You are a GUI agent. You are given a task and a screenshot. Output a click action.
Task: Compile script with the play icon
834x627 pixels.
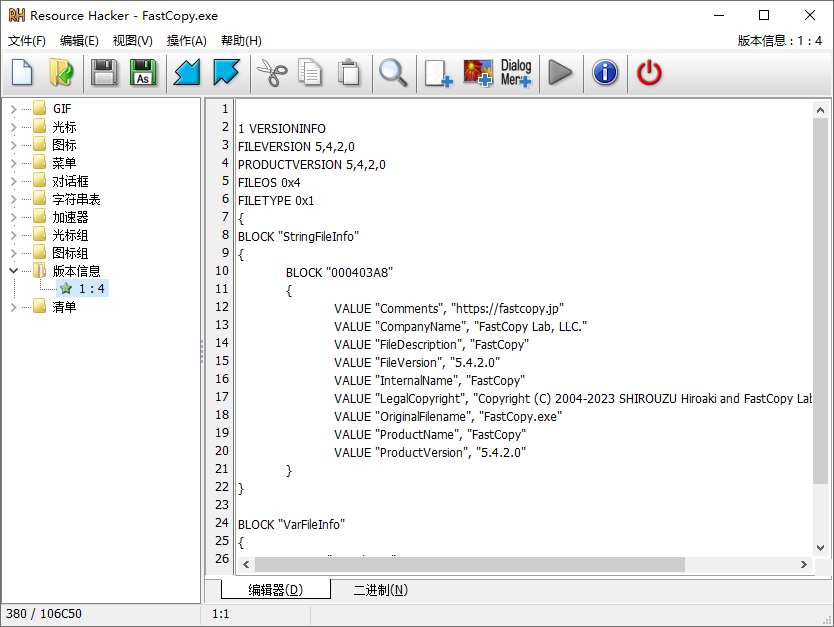coord(560,73)
